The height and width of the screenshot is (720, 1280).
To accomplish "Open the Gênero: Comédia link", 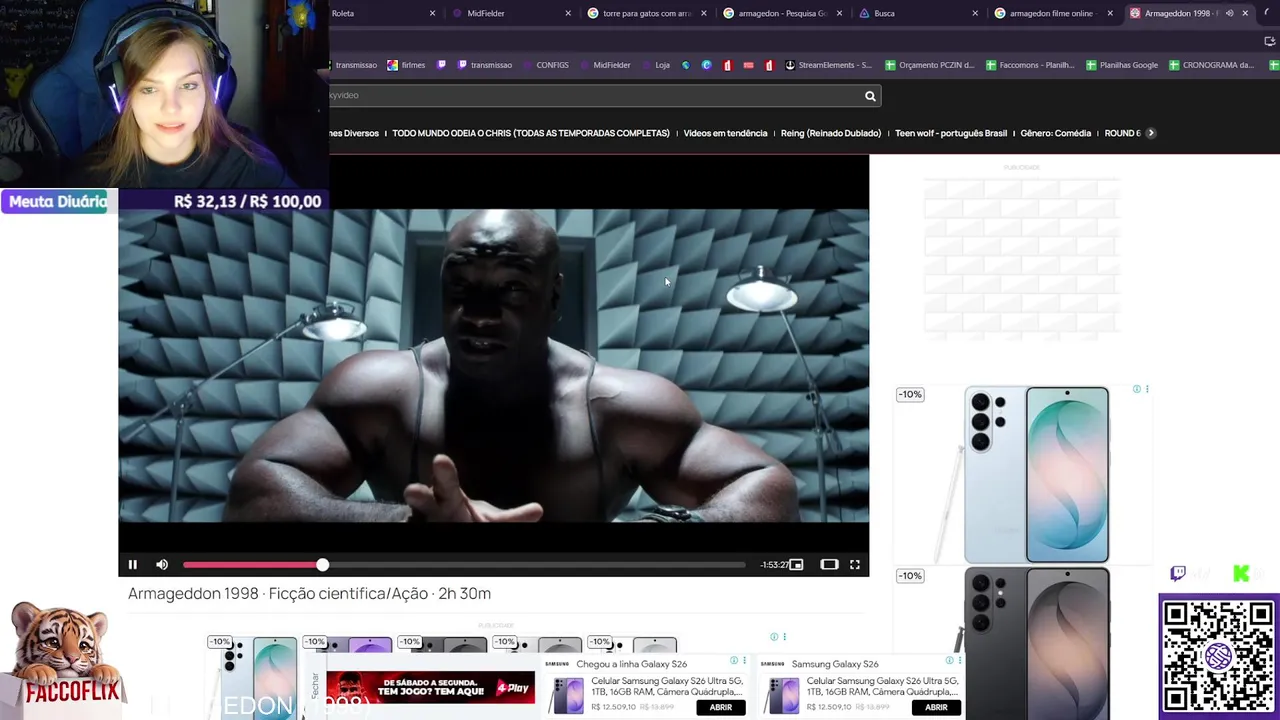I will pyautogui.click(x=1055, y=133).
